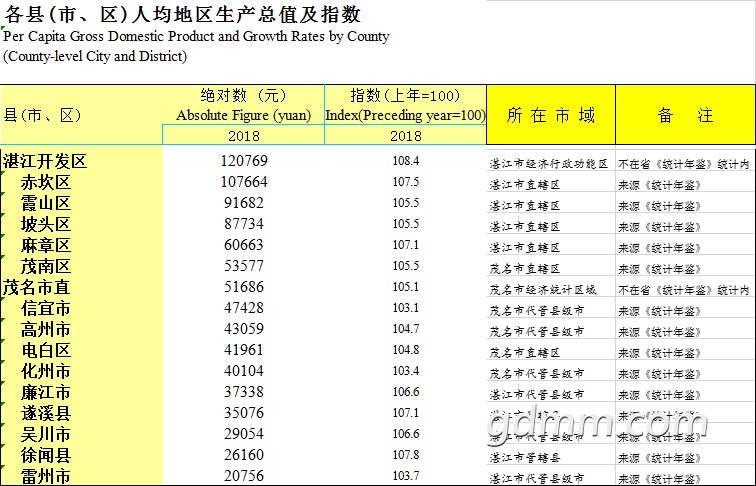The height and width of the screenshot is (486, 756).
Task: Select the row label 化州市
Action: (46, 371)
